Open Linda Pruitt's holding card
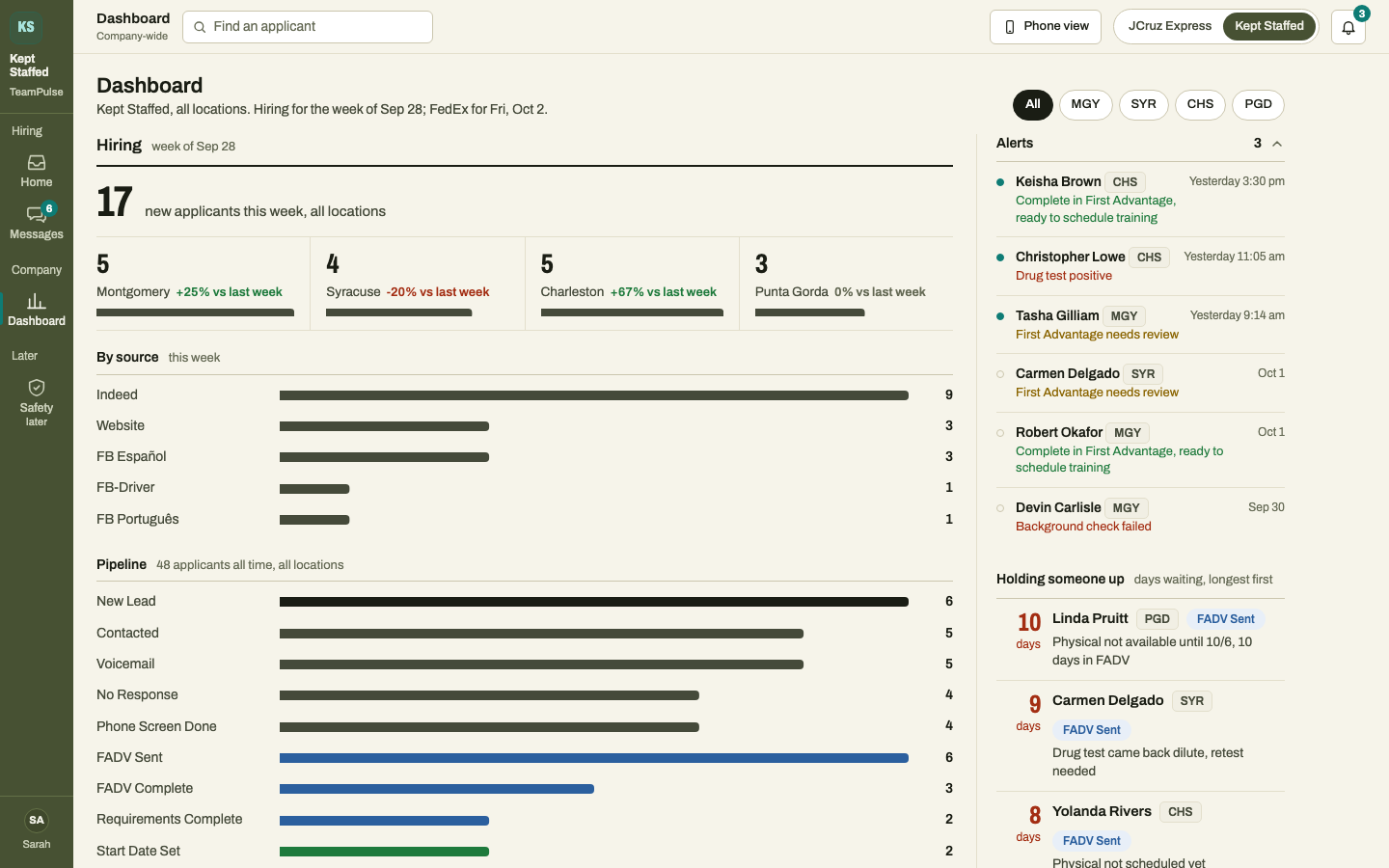This screenshot has height=868, width=1389. coord(1140,639)
